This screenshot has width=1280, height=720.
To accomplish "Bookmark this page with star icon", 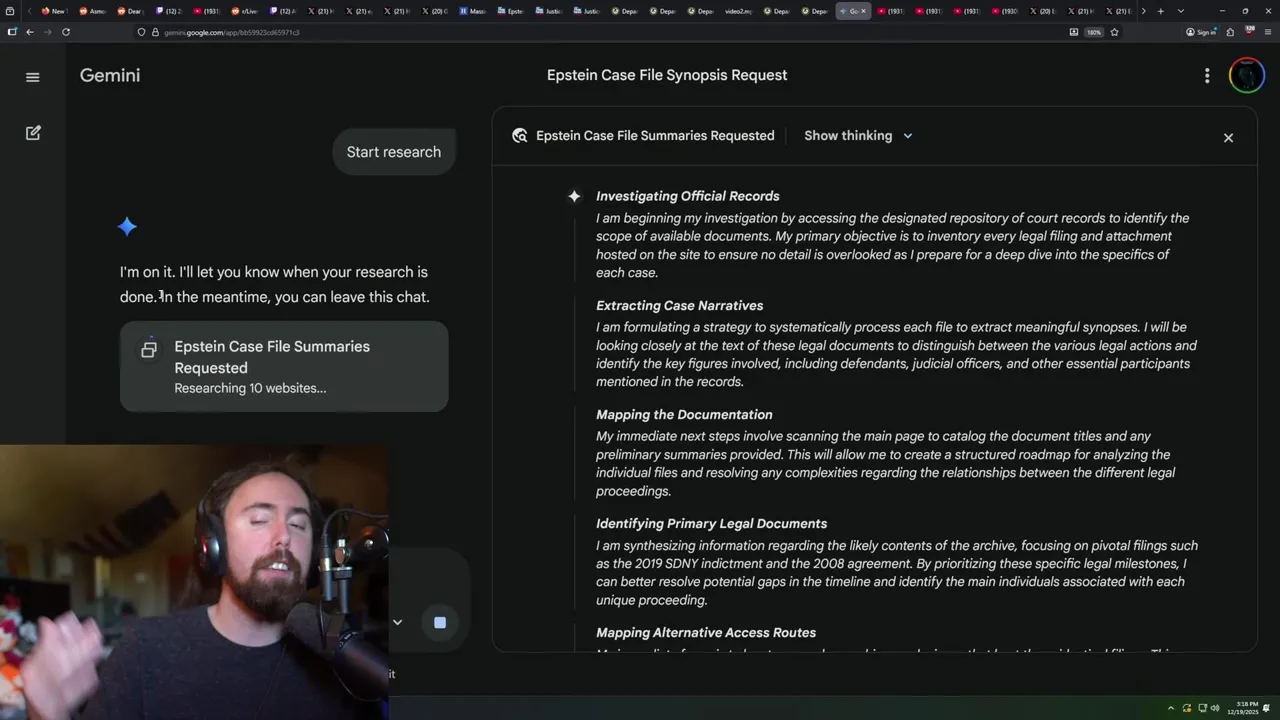I will [x=1114, y=32].
